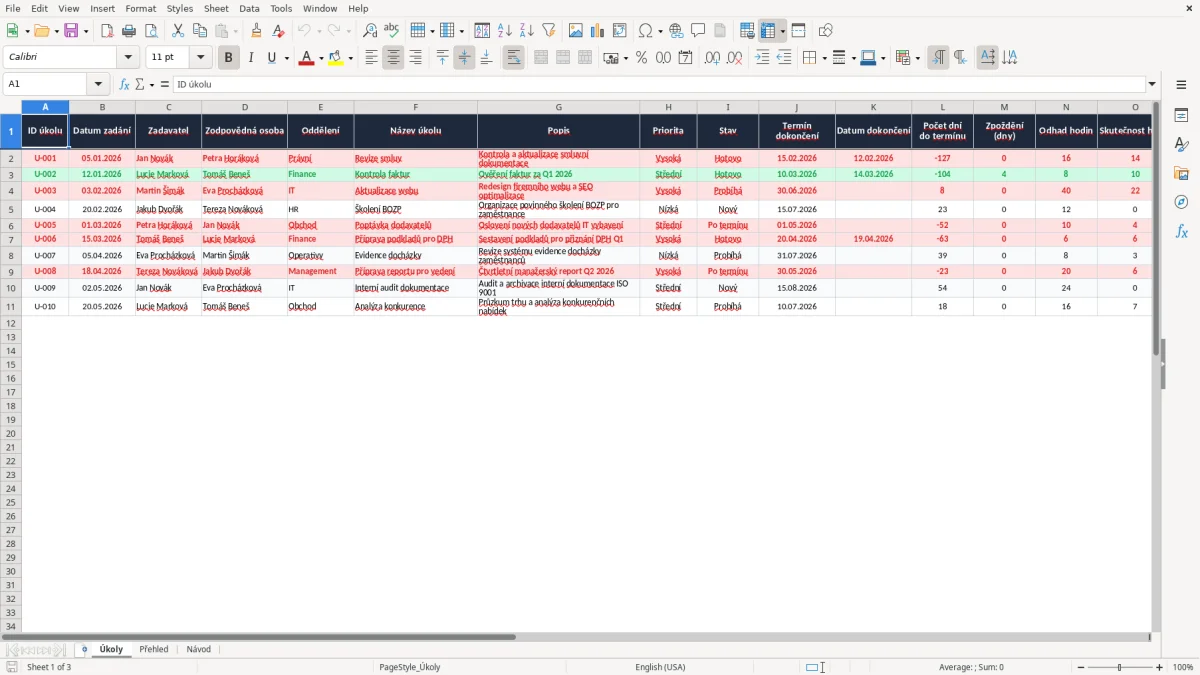Open the Font Name dropdown arrow
The image size is (1200, 675).
pyautogui.click(x=128, y=58)
